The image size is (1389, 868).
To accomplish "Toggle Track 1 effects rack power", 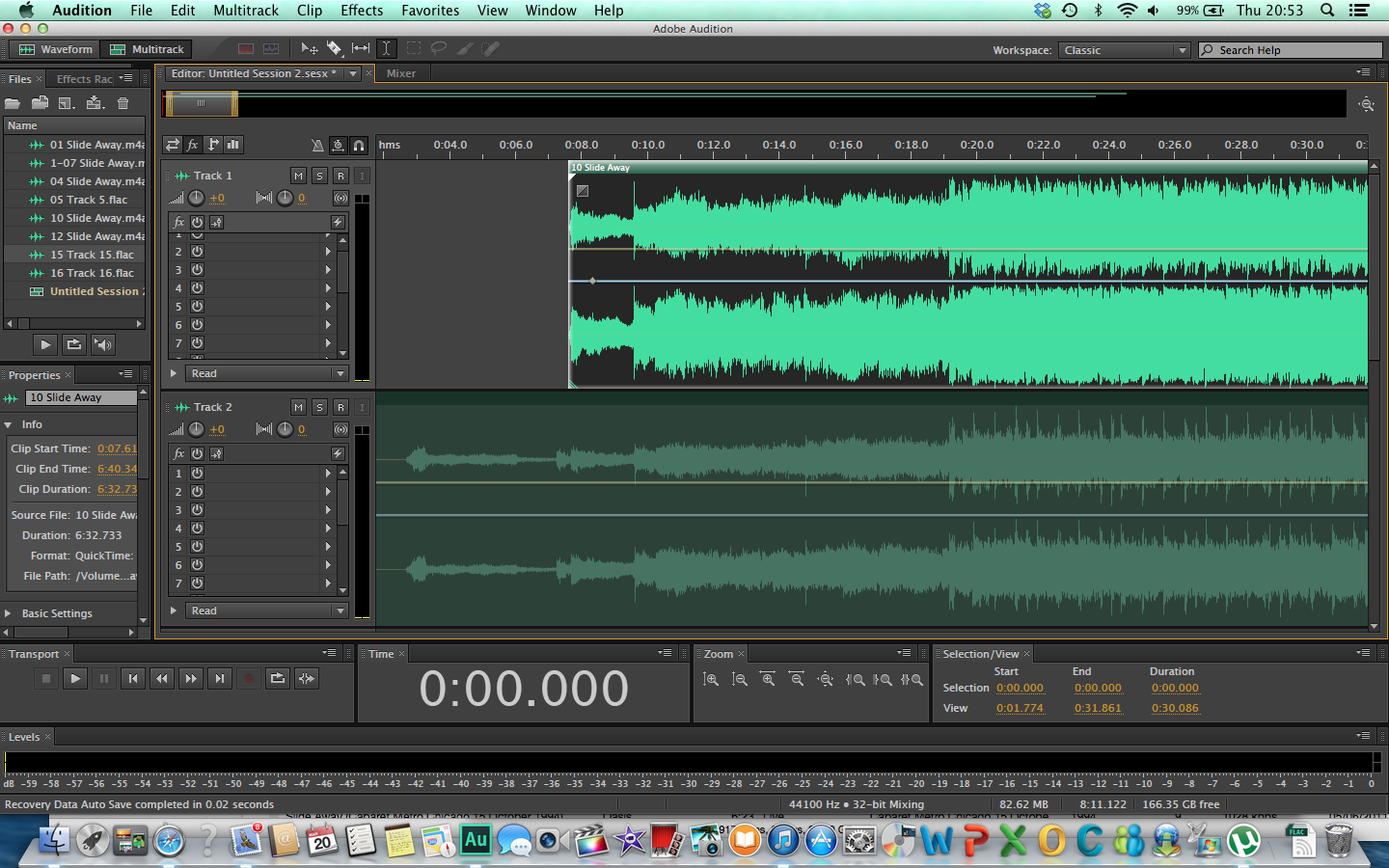I will [x=197, y=222].
